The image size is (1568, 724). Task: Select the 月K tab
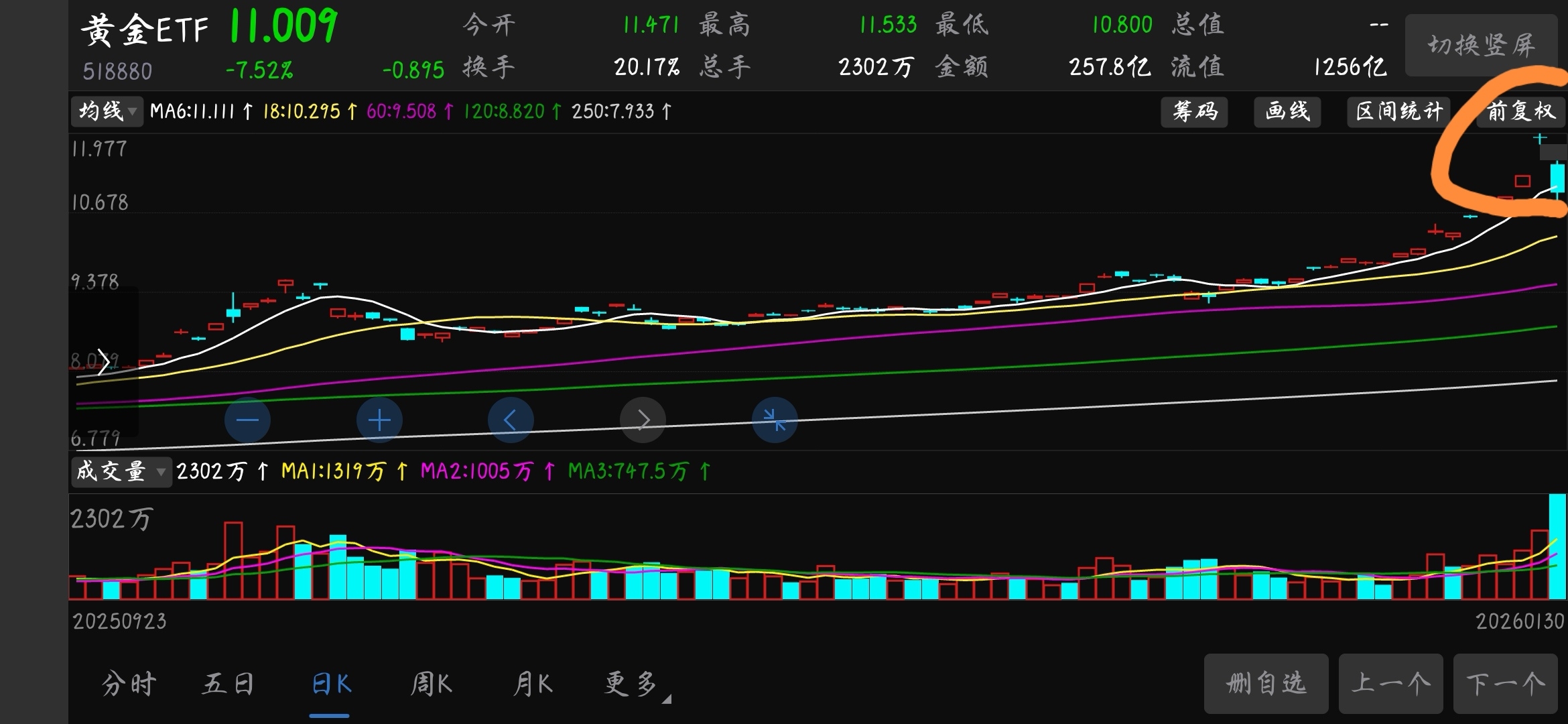point(533,684)
